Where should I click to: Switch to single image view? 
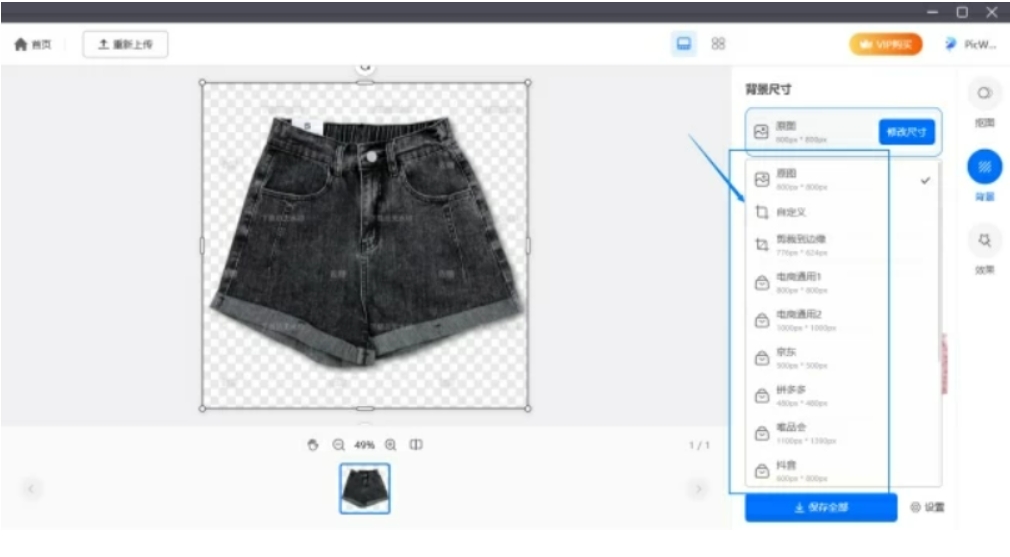[683, 44]
